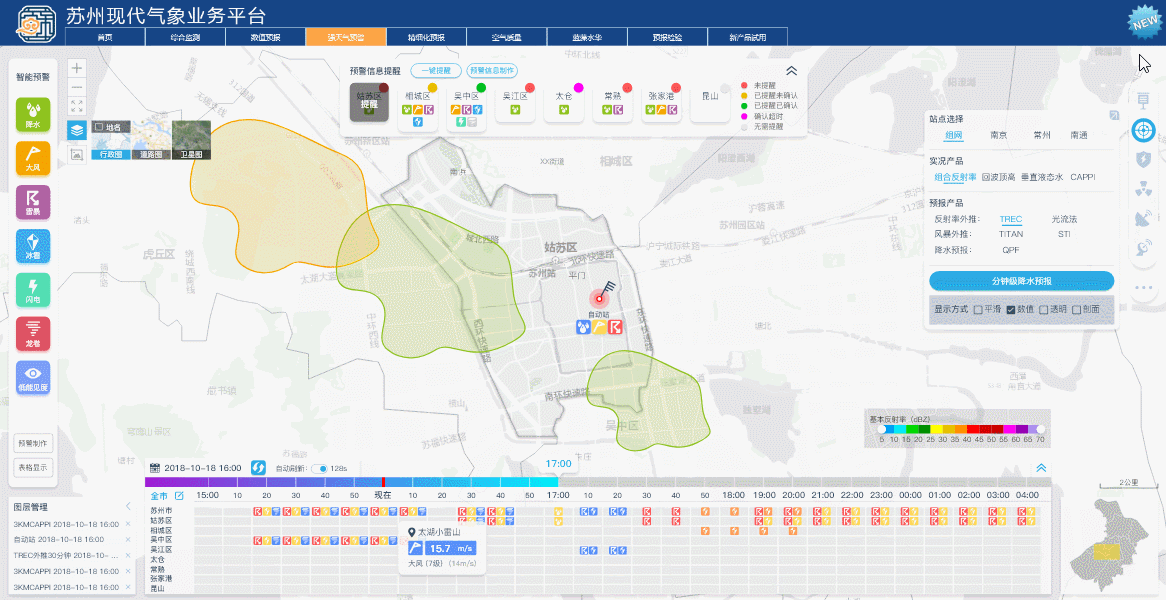
Task: Collapse the 预警信息提醒 panel with double chevron
Action: click(x=791, y=71)
